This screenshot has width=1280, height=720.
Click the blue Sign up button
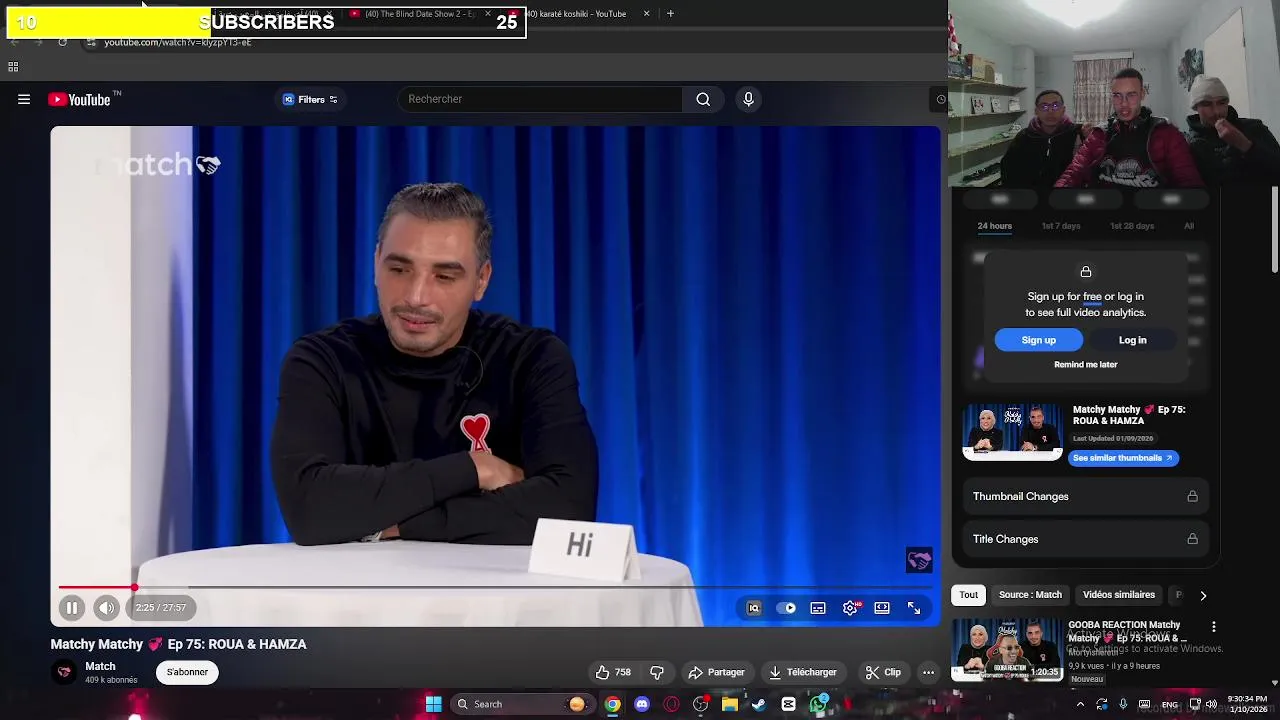click(1038, 340)
